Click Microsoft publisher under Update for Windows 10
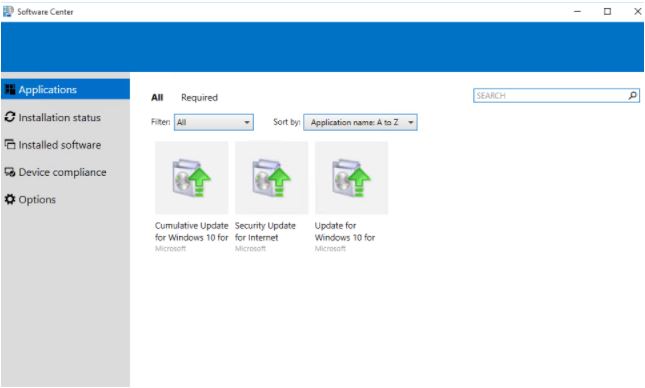Viewport: 645px width, 388px height. click(x=330, y=249)
